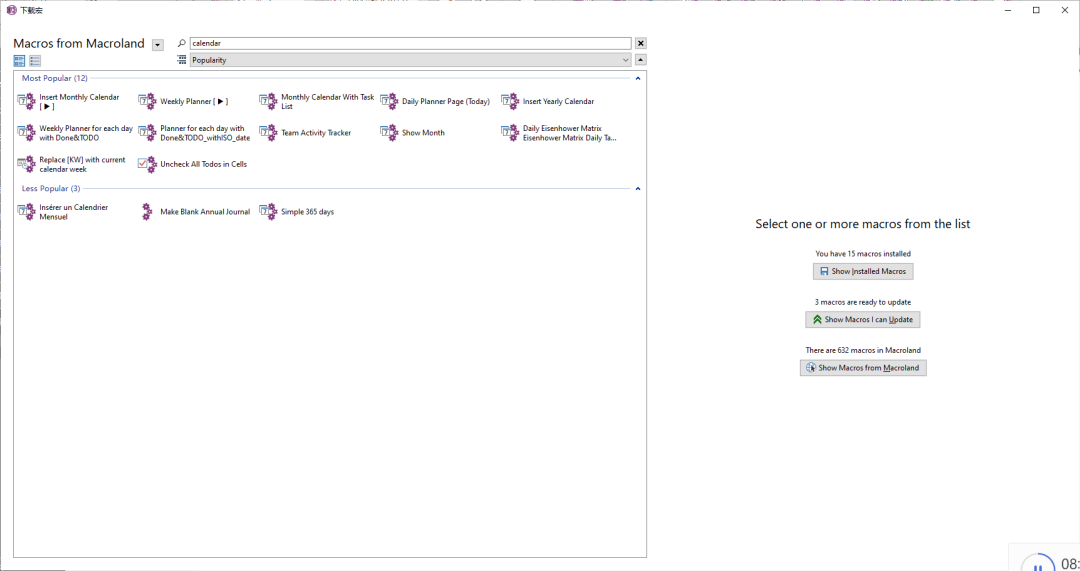Choose Weekly Planner for each day with Done&TODO icon
This screenshot has height=571, width=1080.
click(26, 133)
